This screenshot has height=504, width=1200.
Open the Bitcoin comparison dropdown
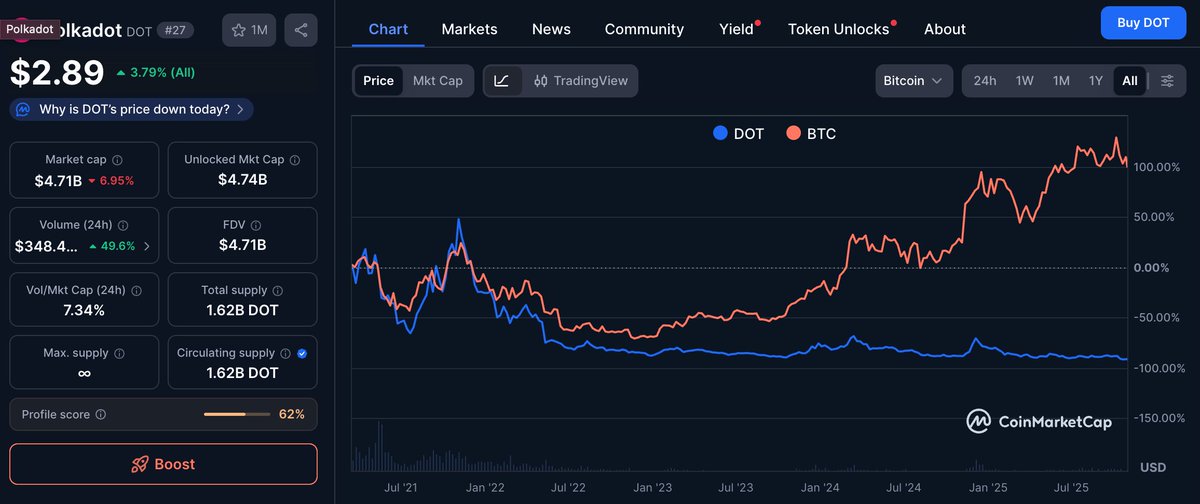[x=914, y=81]
